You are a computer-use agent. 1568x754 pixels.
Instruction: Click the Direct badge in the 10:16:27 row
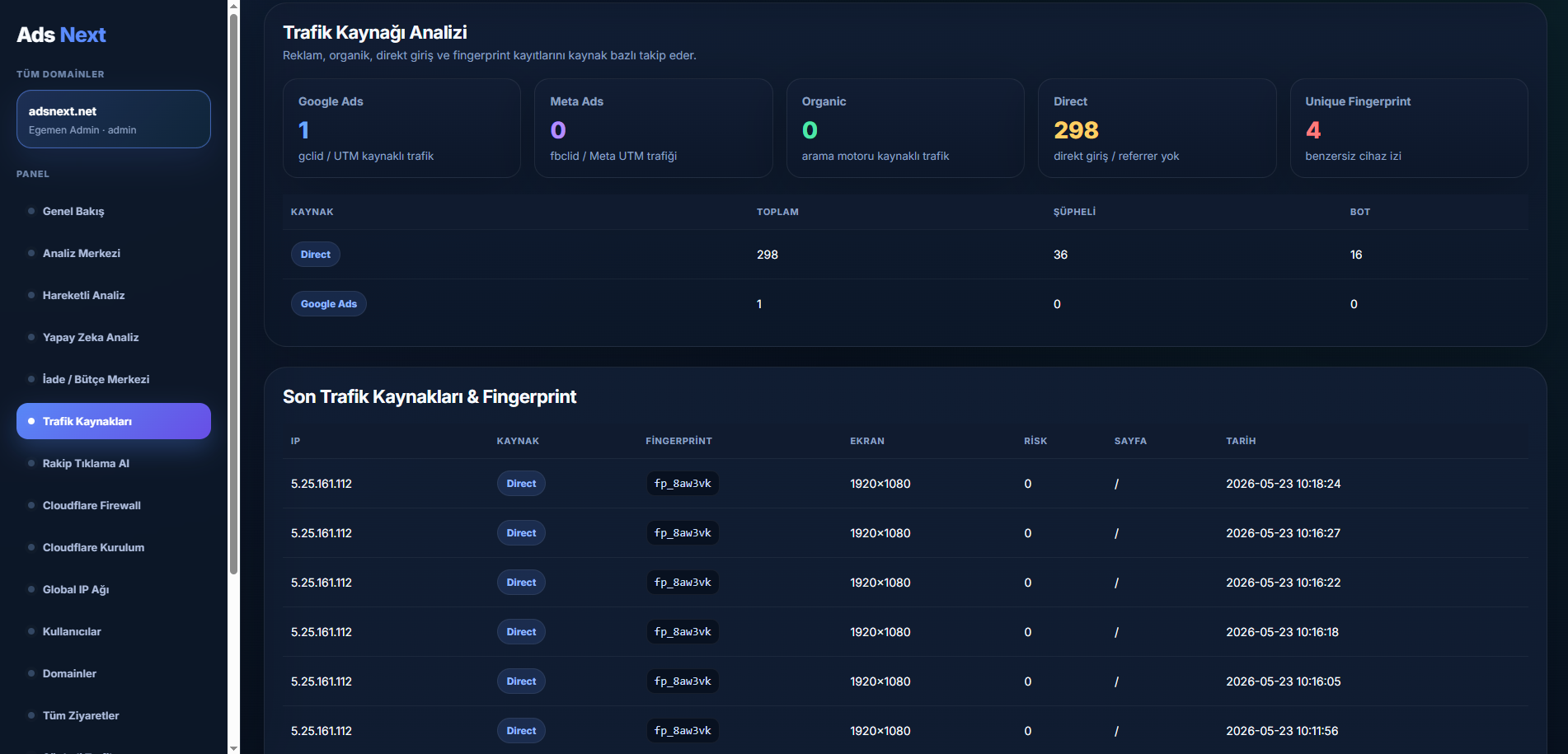click(521, 533)
